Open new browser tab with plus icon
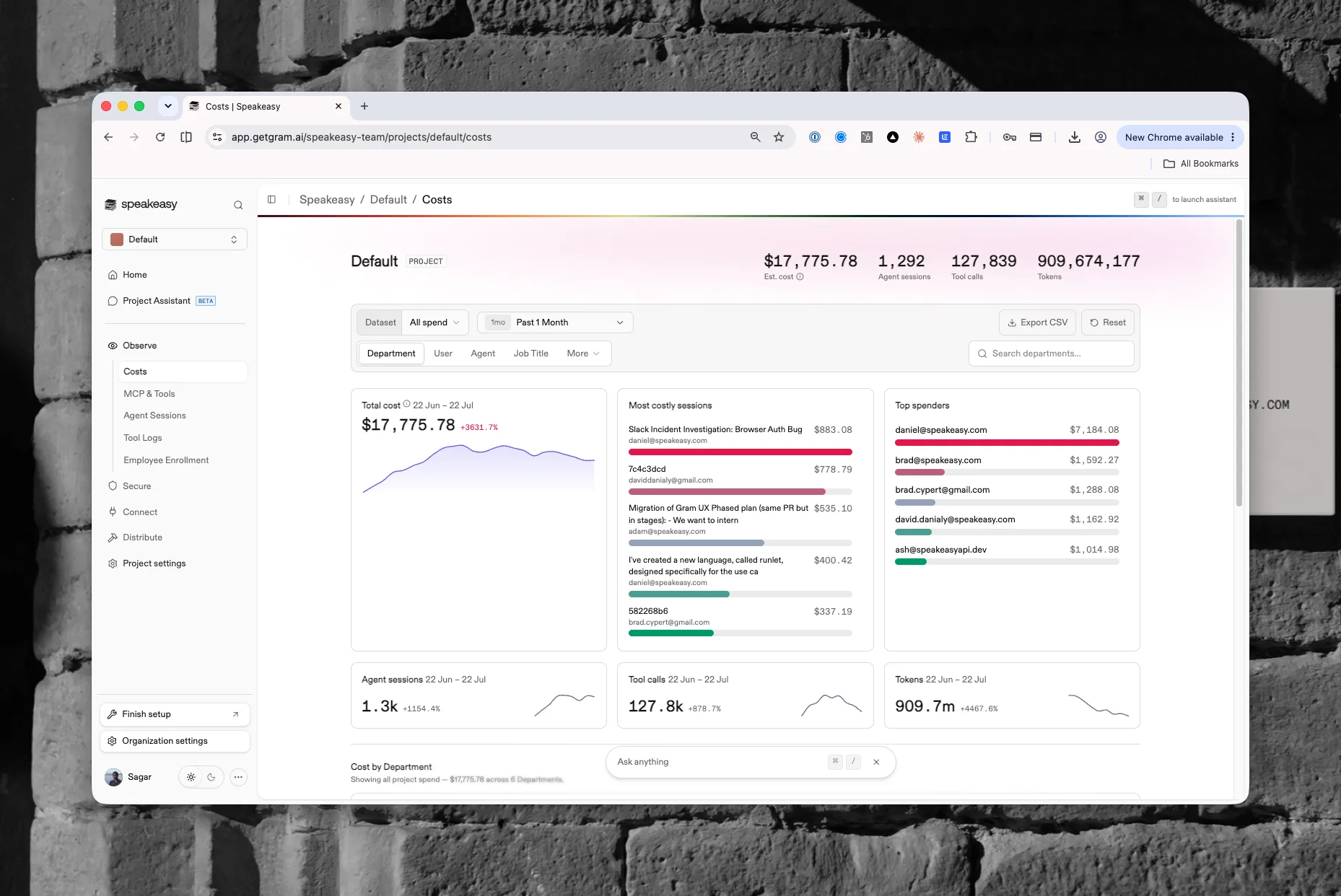The width and height of the screenshot is (1341, 896). pos(364,106)
